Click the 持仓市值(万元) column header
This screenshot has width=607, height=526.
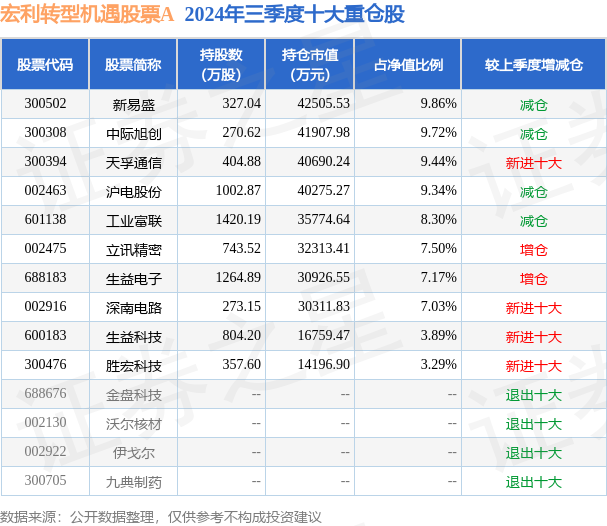310,65
